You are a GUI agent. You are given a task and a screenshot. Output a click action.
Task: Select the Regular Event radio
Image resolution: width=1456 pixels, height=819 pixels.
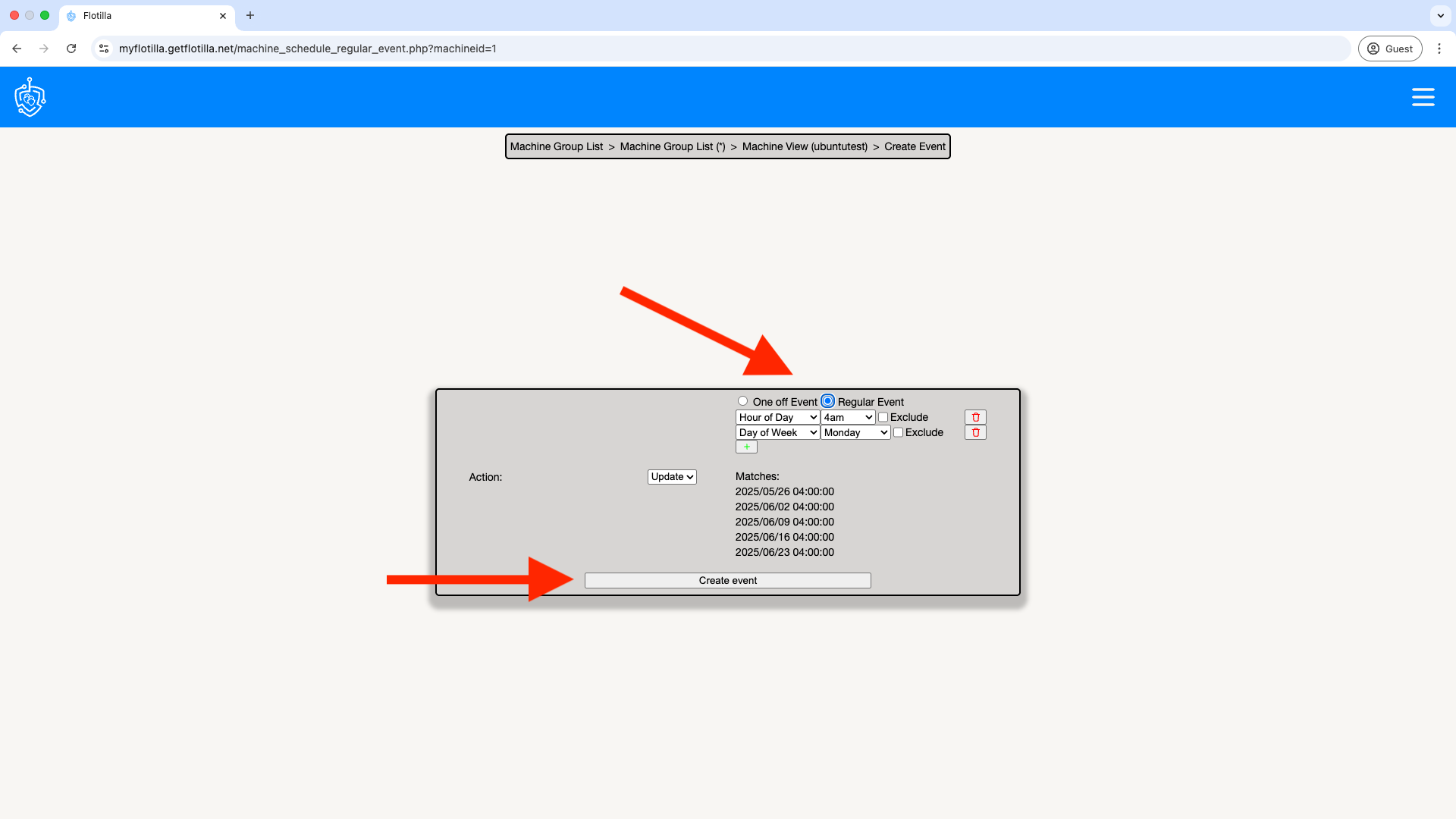coord(827,401)
